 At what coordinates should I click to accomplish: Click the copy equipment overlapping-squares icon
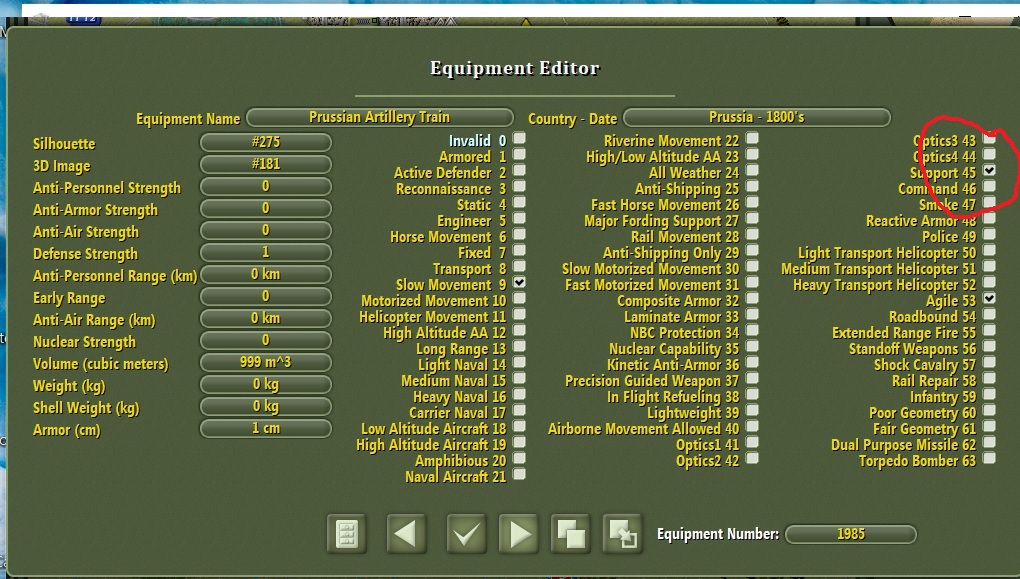[570, 533]
